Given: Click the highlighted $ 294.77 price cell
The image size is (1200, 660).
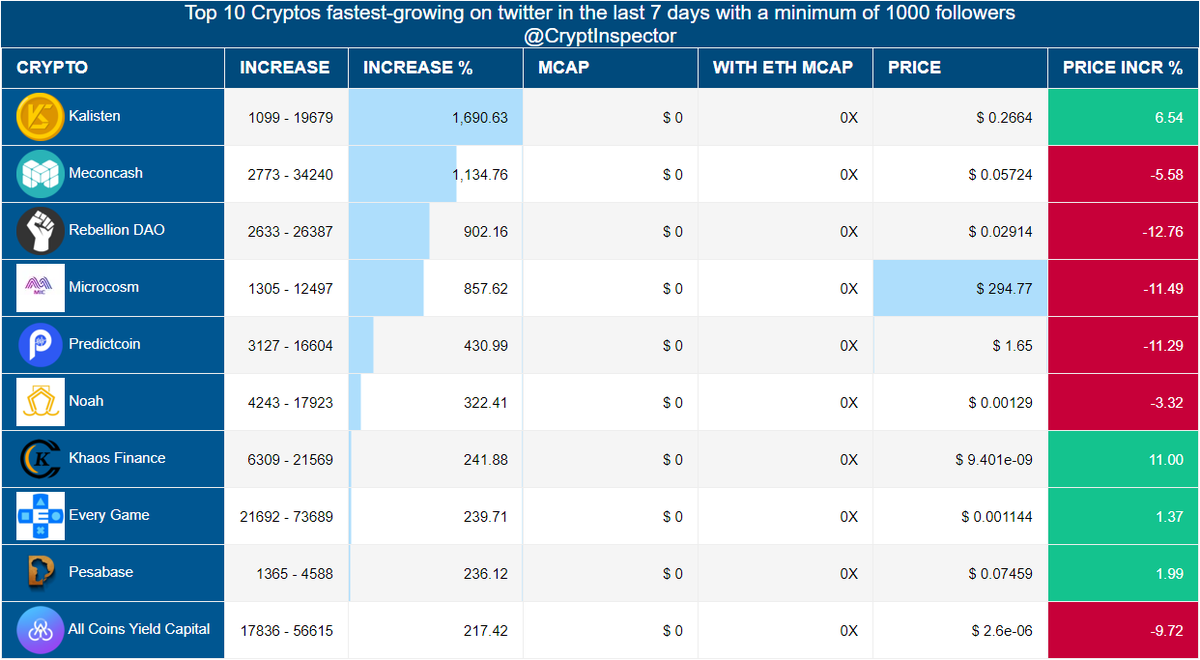Looking at the screenshot, I should pos(960,288).
